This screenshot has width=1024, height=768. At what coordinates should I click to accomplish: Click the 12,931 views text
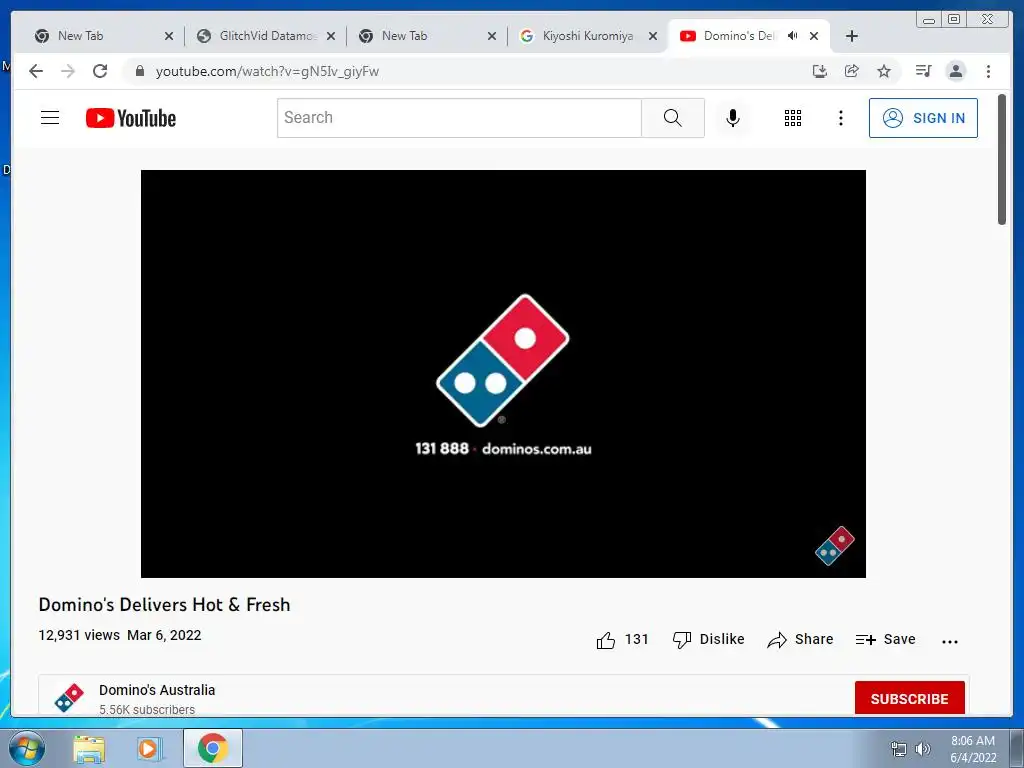(79, 635)
